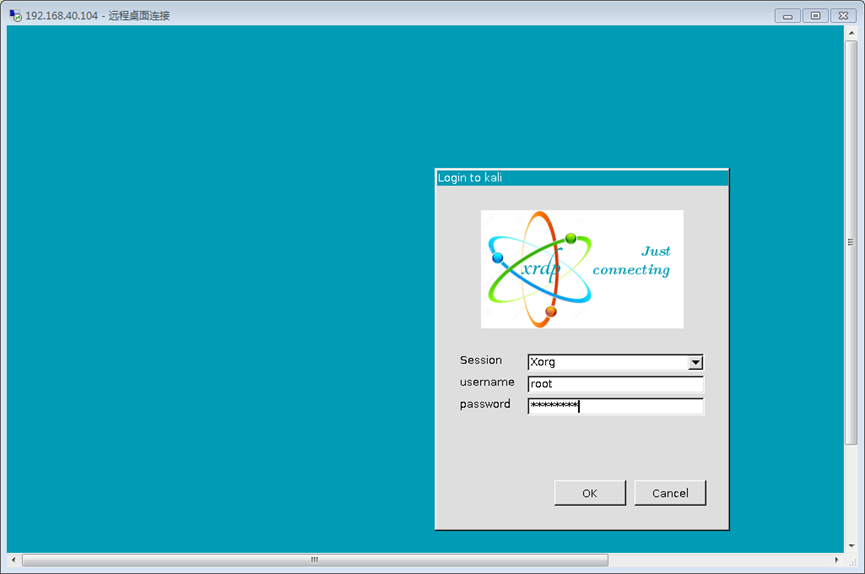
Task: Click the 192.168.40.104 window title text
Action: pyautogui.click(x=98, y=15)
